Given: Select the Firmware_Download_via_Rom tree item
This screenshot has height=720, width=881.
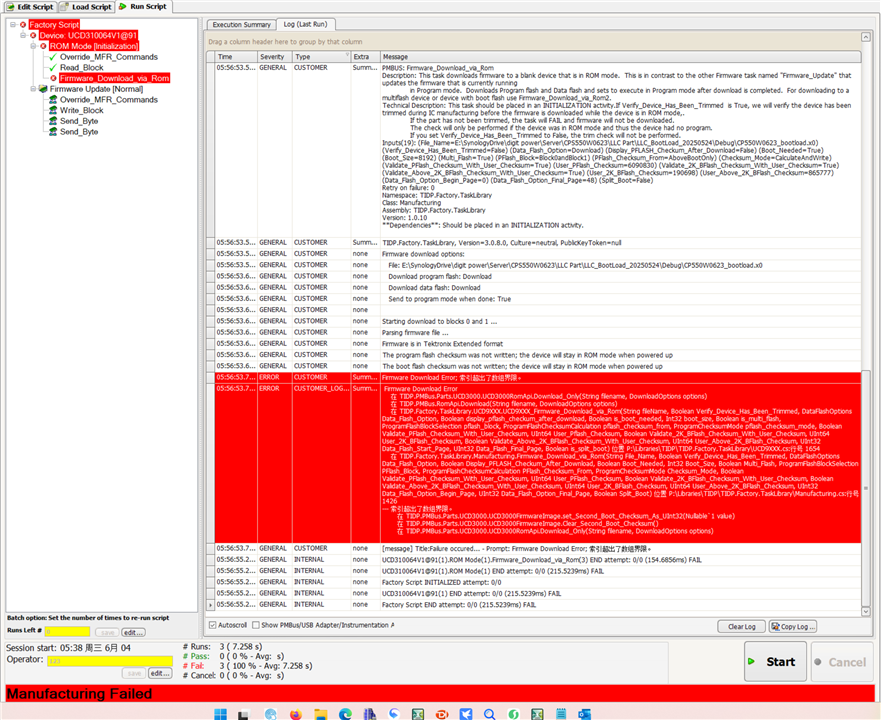Looking at the screenshot, I should tap(114, 78).
